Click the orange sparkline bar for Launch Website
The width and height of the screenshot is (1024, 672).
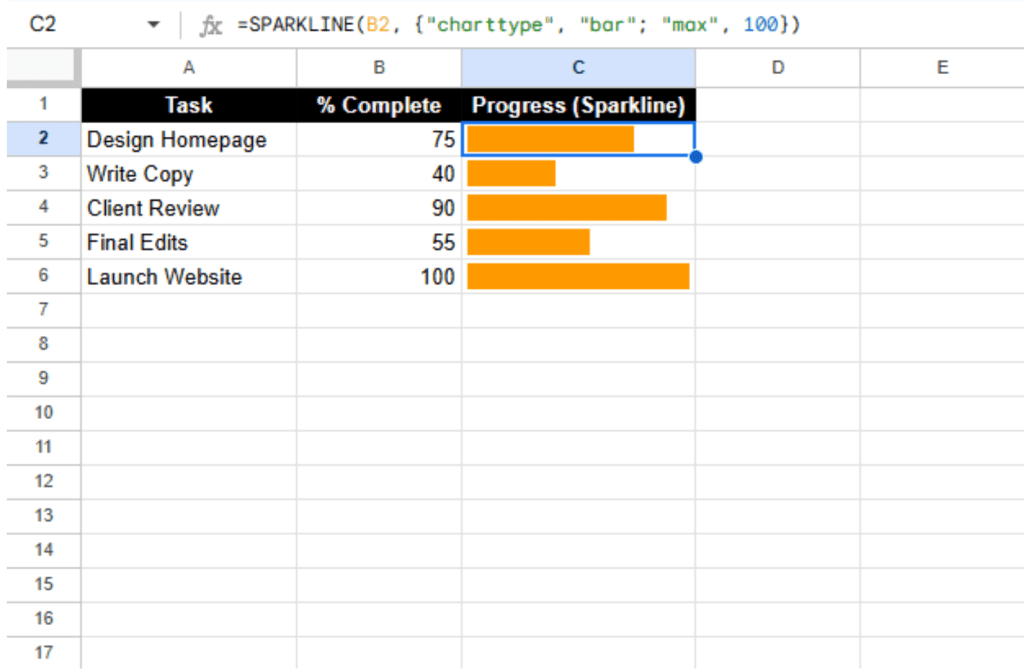[x=578, y=276]
